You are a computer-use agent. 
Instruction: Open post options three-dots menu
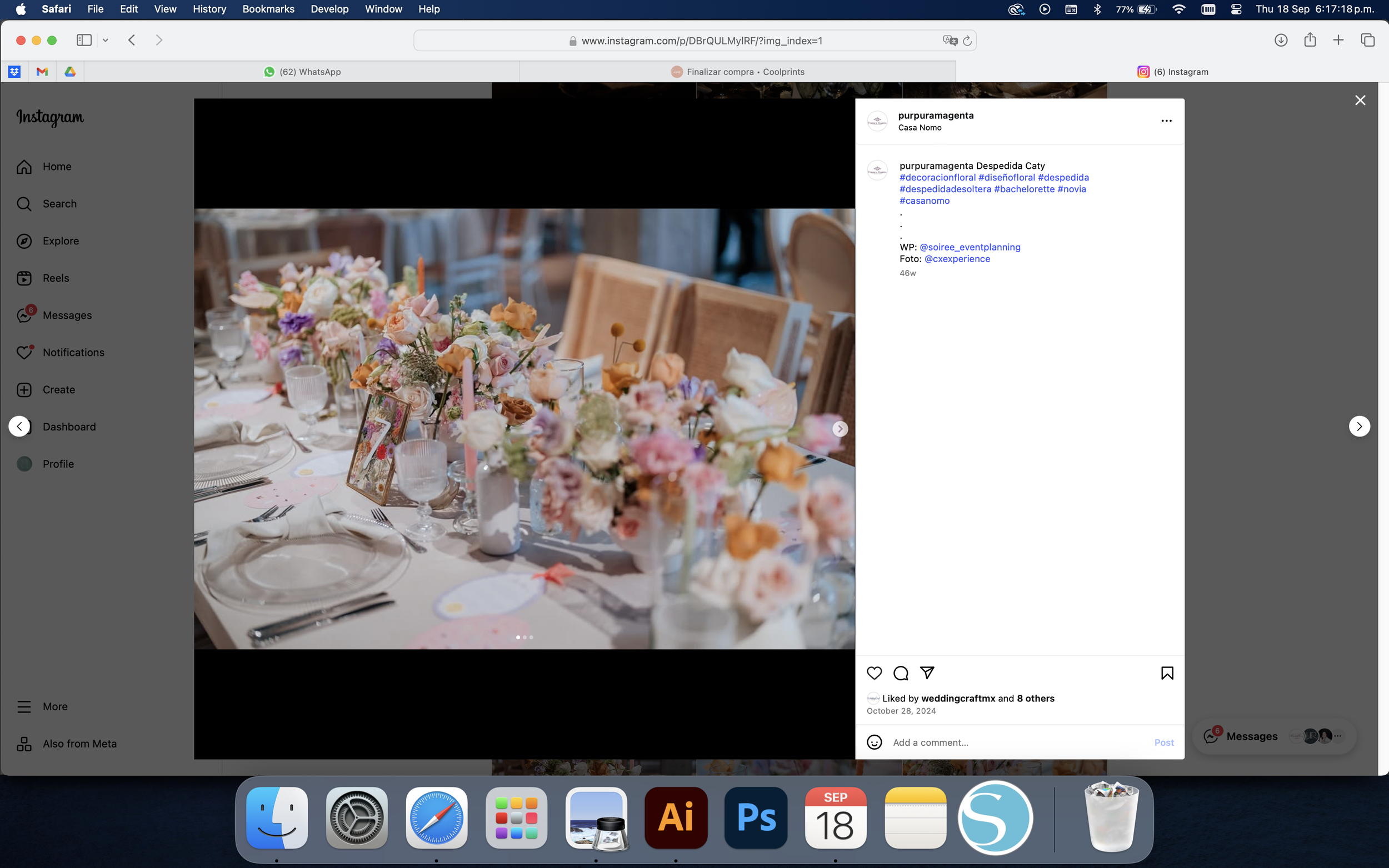point(1166,121)
